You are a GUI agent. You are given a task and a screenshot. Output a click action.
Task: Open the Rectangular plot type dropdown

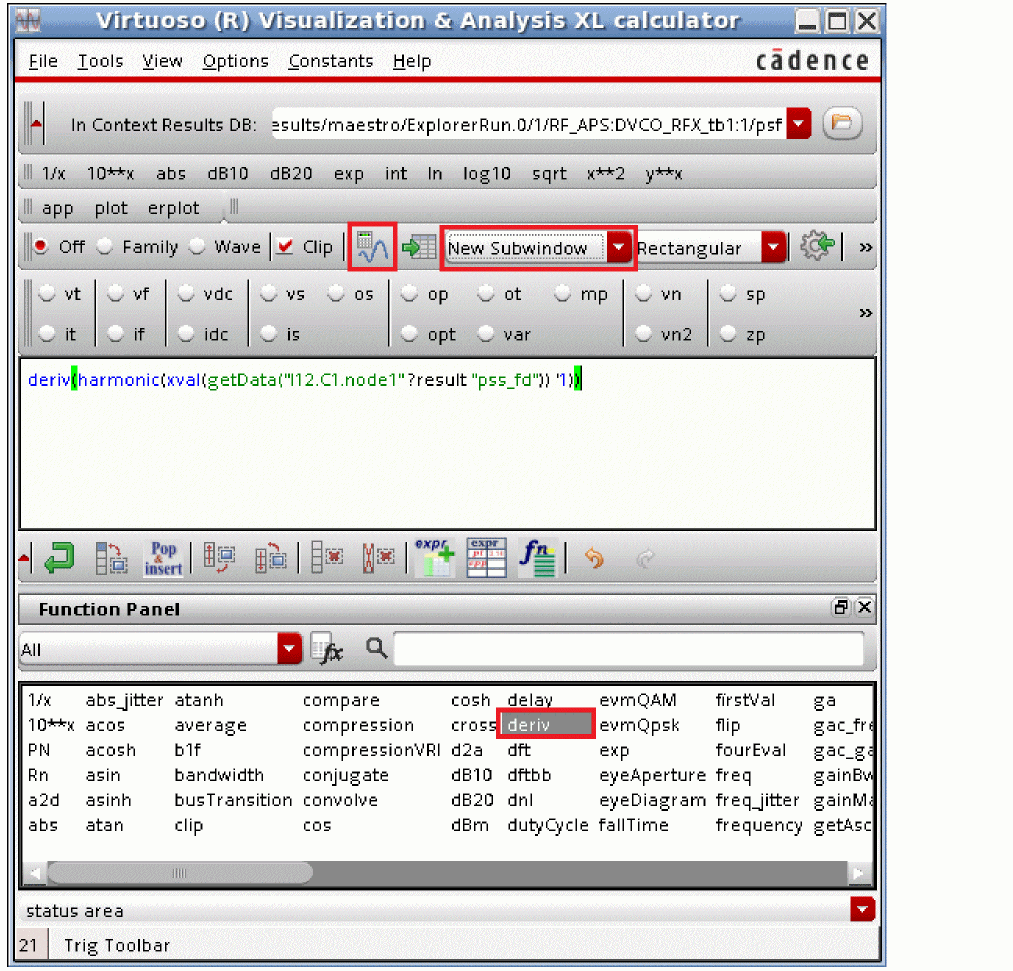coord(773,248)
